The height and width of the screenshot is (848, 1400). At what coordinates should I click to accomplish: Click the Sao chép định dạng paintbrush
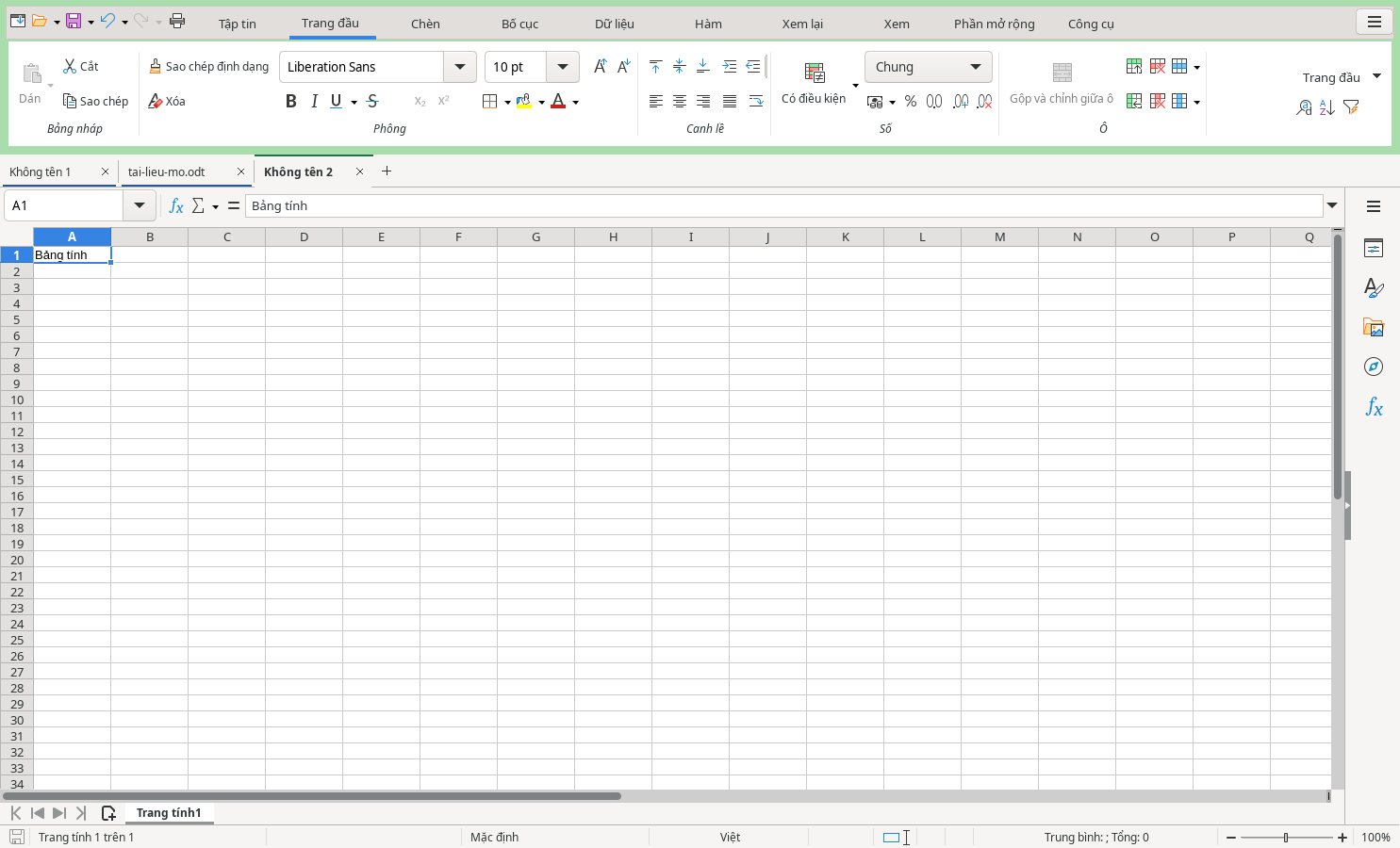156,66
